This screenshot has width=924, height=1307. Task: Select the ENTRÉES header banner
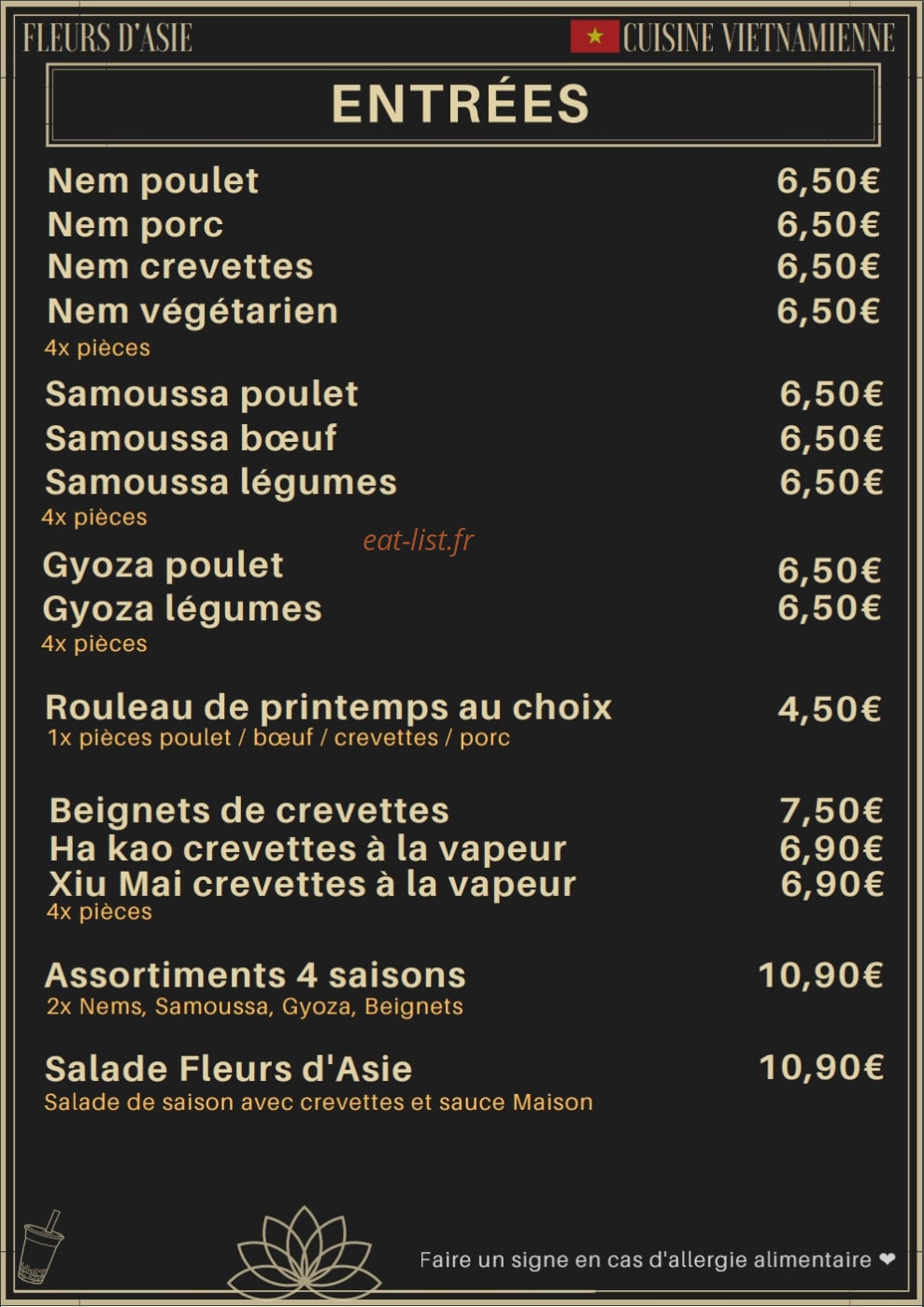462,104
